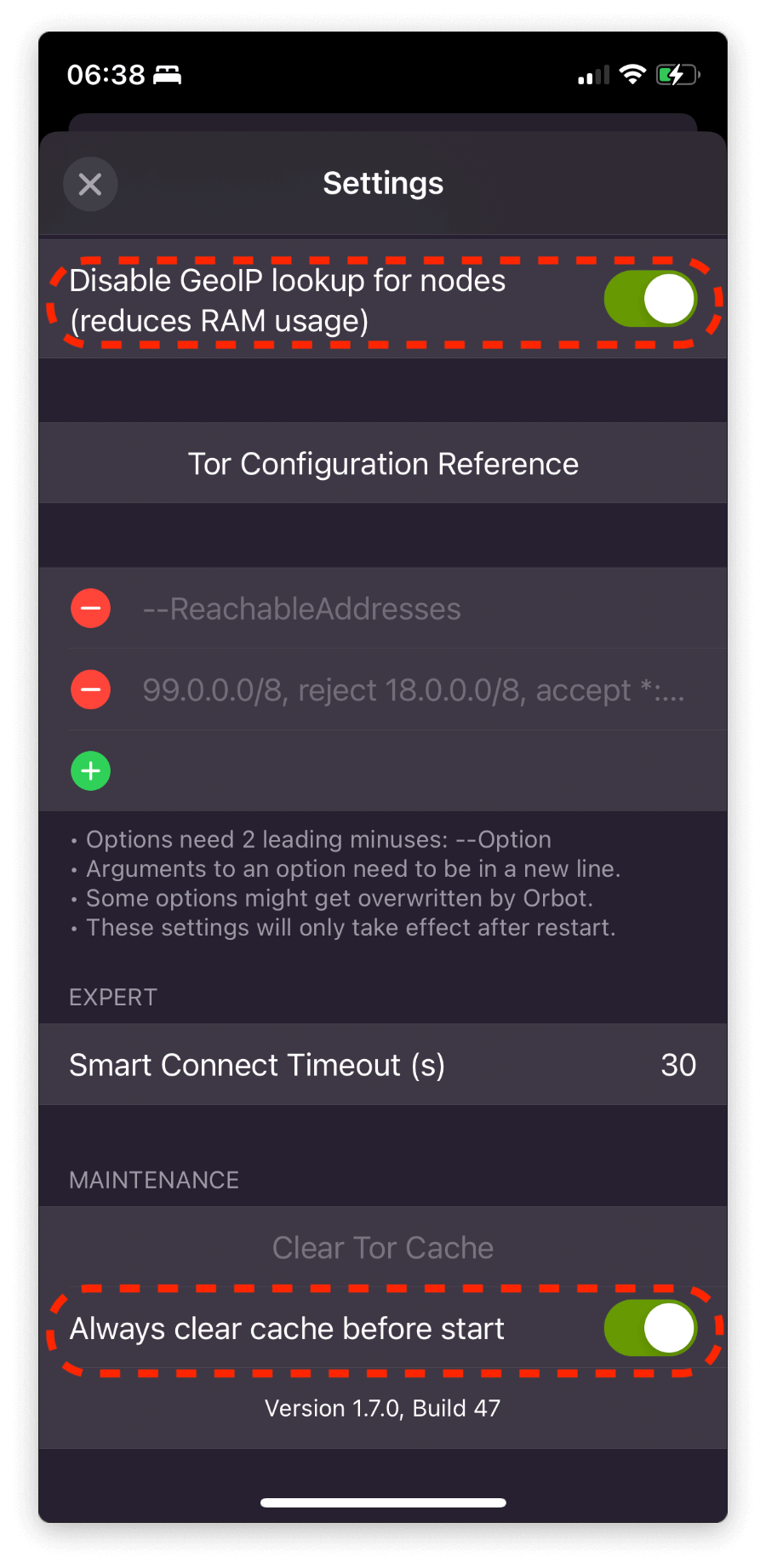Toggle Always clear cache before start
Screen dimensions: 766x1568
coord(650,1328)
